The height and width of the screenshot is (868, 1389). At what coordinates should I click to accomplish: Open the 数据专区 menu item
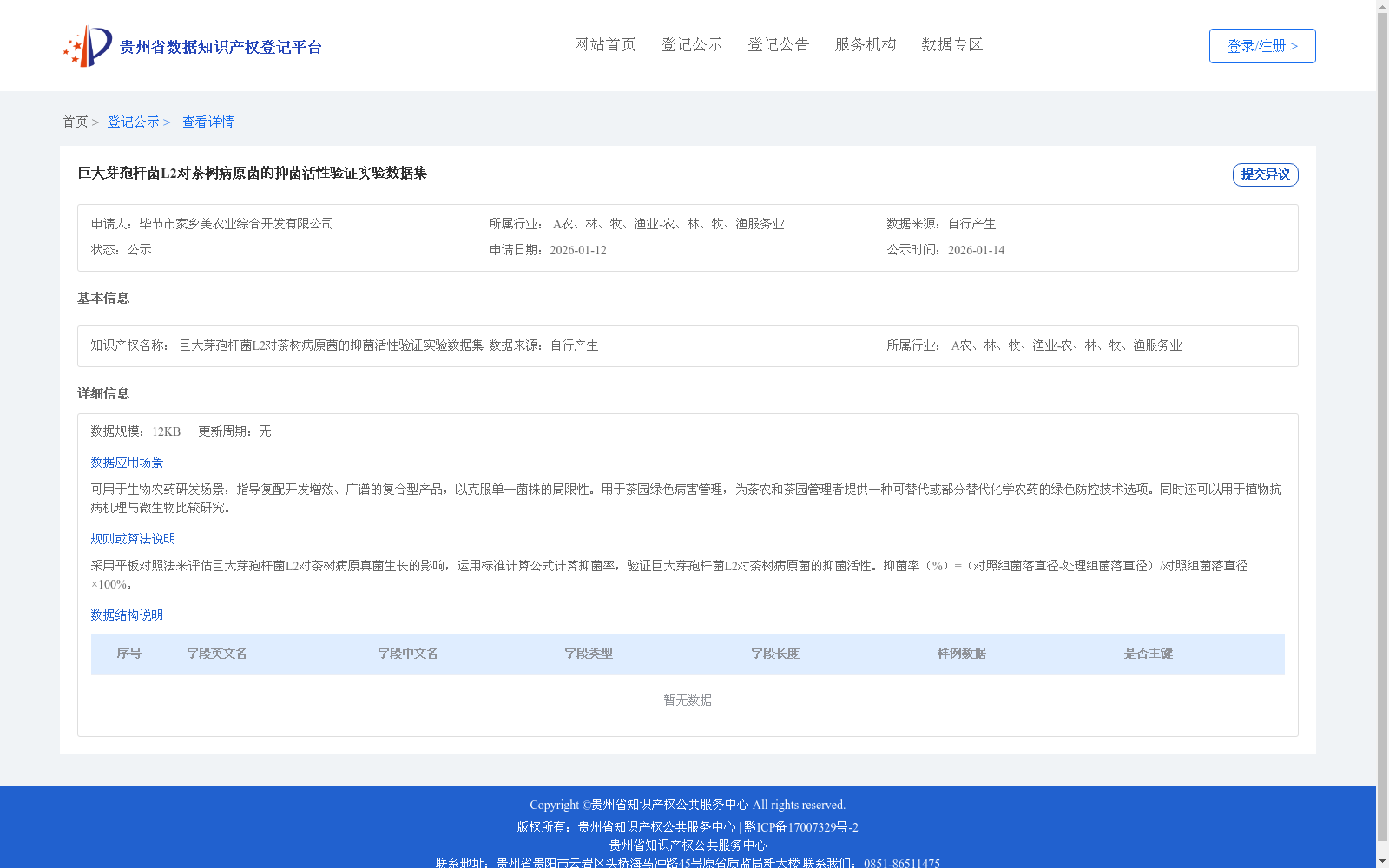point(952,44)
